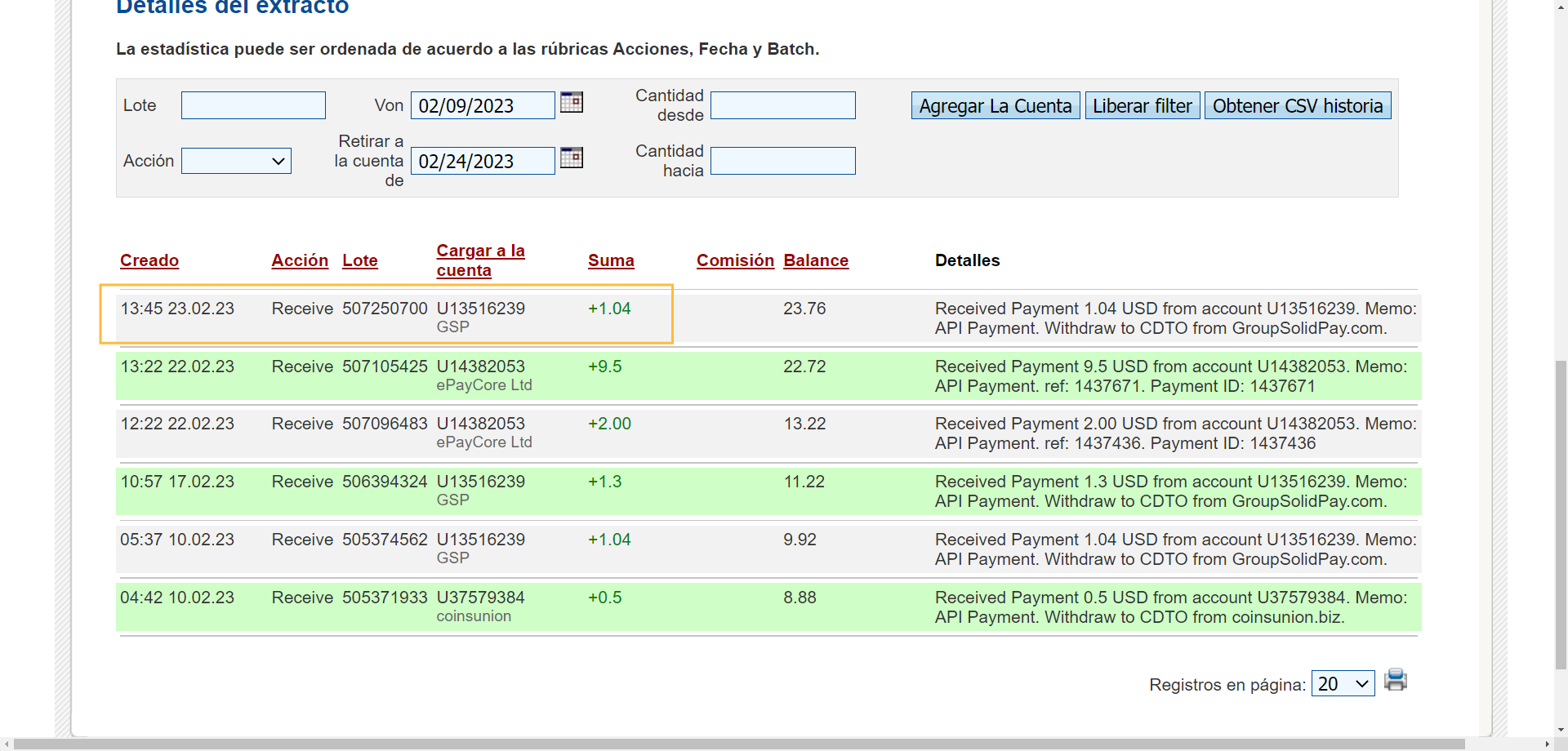Select lote number 507105425

pyautogui.click(x=385, y=367)
